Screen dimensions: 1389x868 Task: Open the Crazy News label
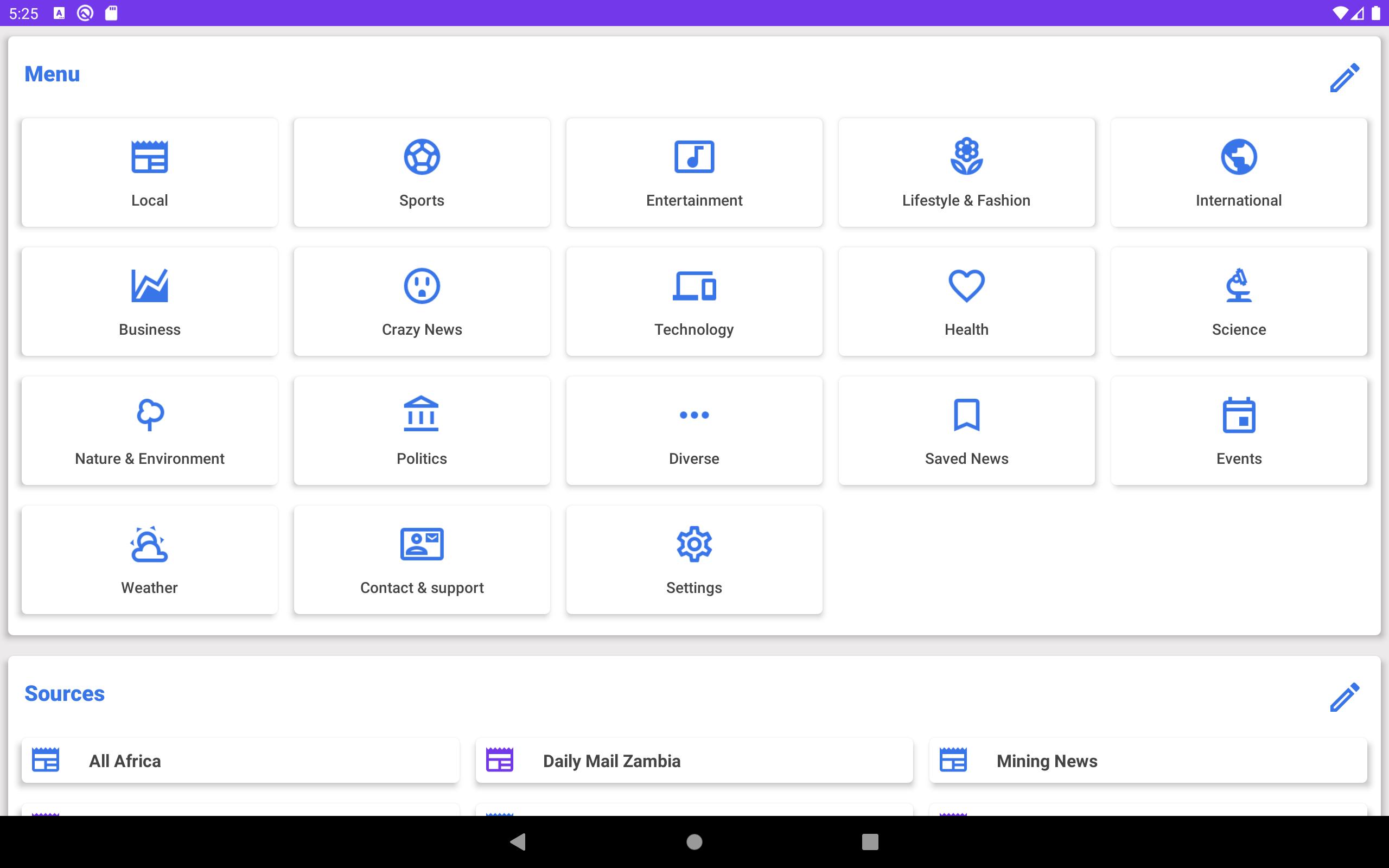[x=422, y=329]
